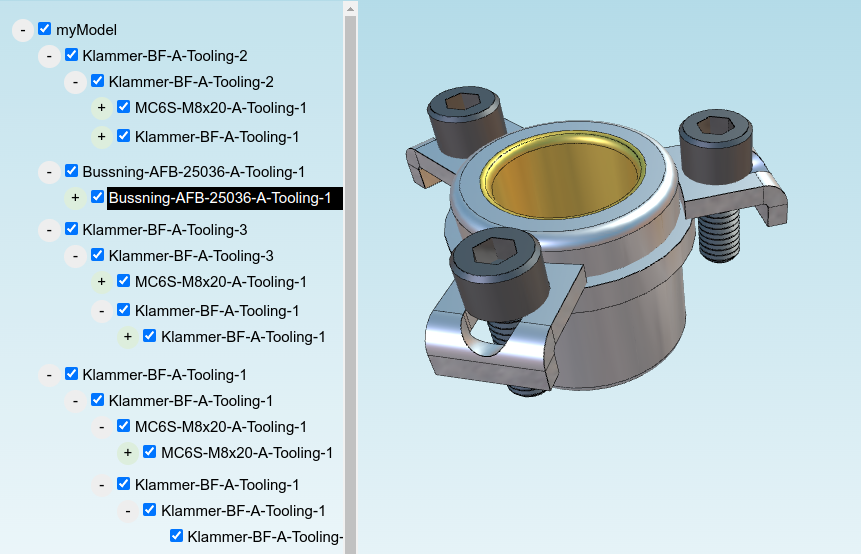Toggle checkbox of highlighted Bussning-AFB-25036-A-Tooling-1

coord(97,197)
